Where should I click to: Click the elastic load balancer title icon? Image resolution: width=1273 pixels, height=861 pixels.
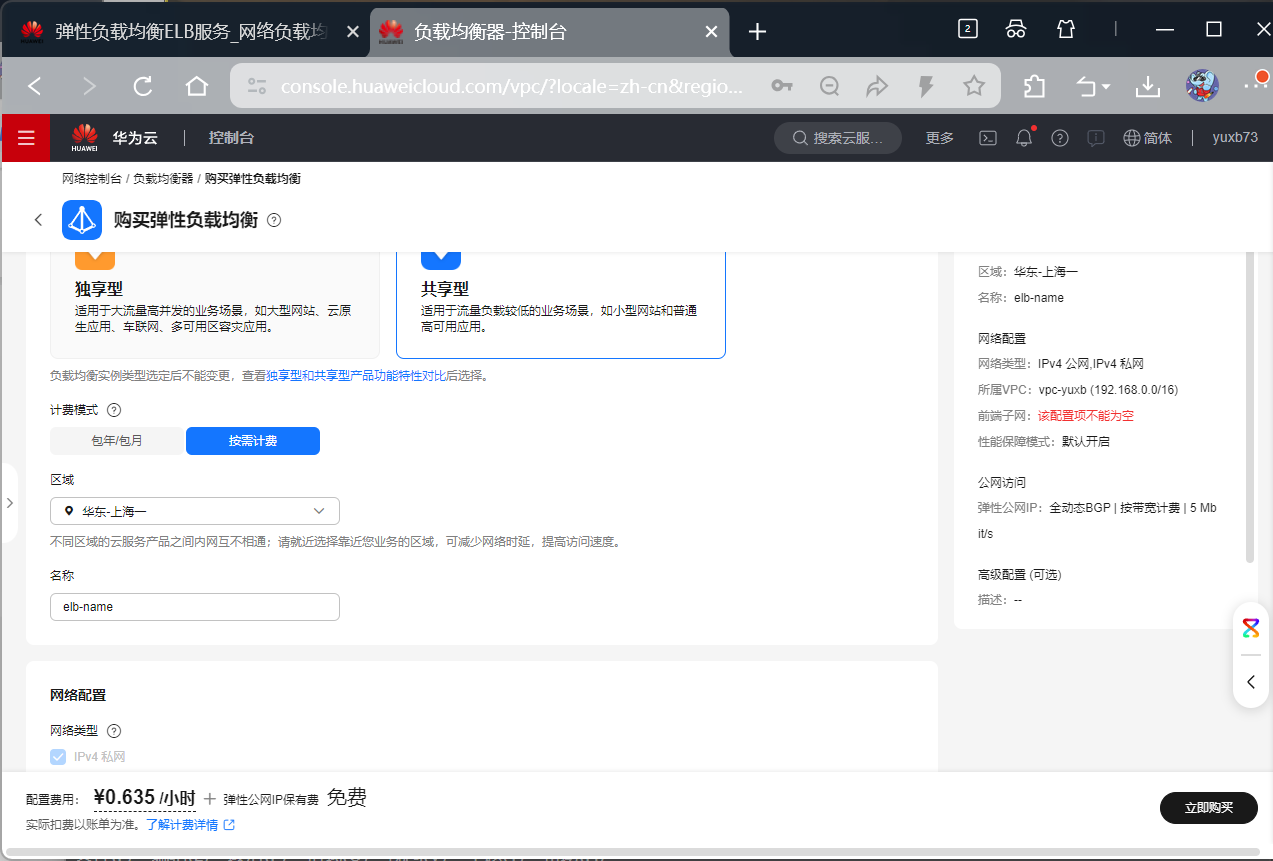point(82,220)
